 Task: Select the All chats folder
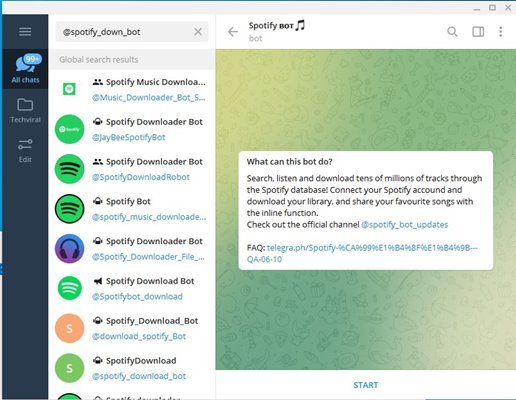pos(25,69)
